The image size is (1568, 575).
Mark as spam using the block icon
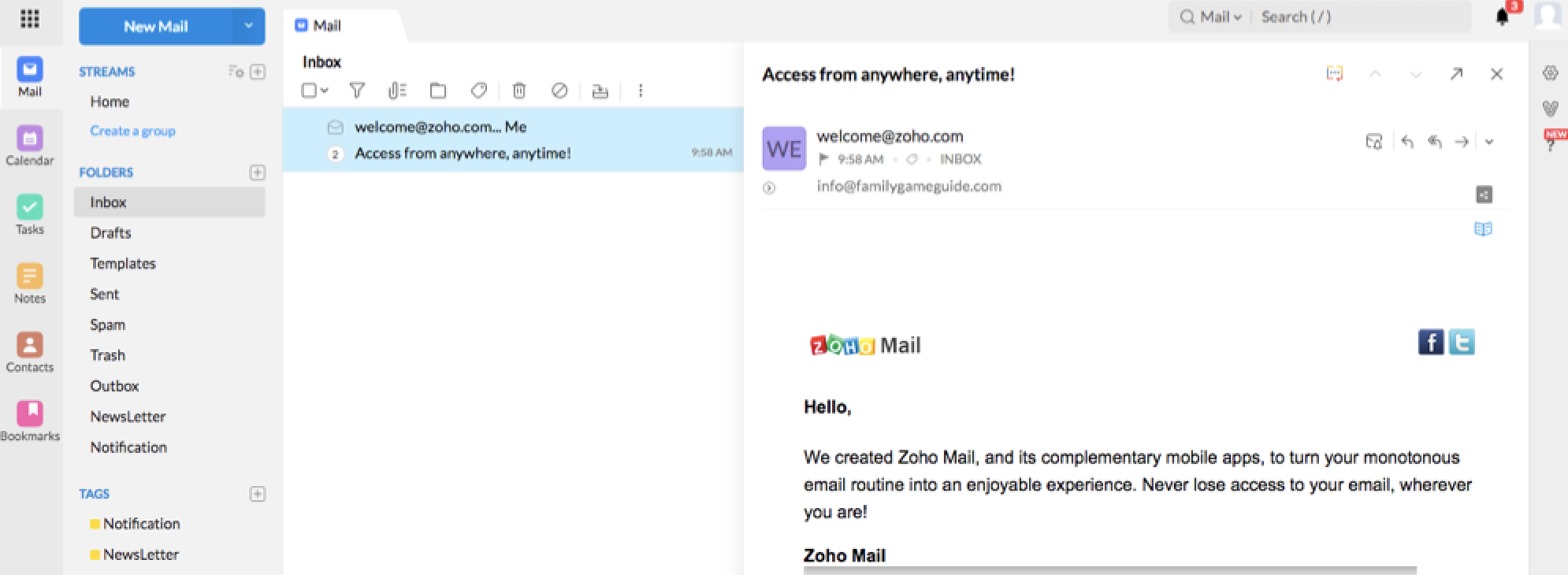click(x=559, y=91)
